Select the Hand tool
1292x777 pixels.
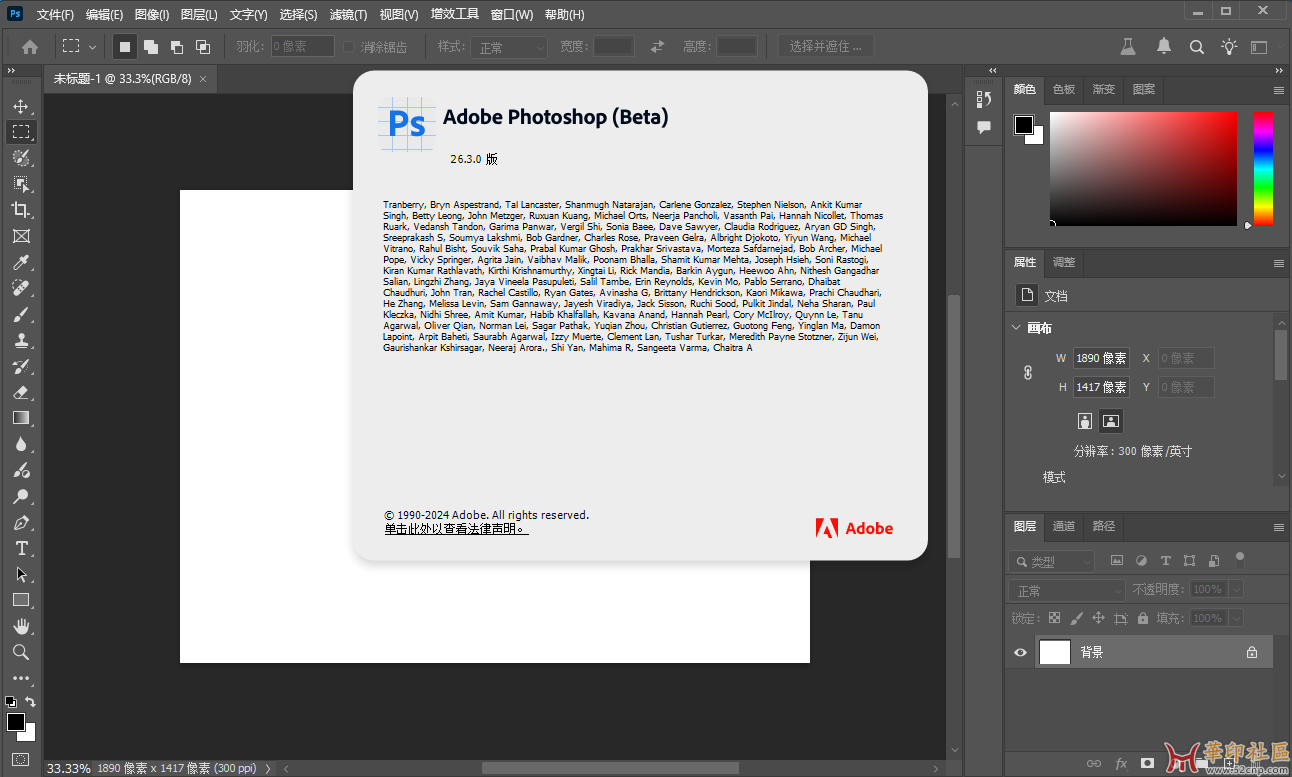[x=21, y=626]
